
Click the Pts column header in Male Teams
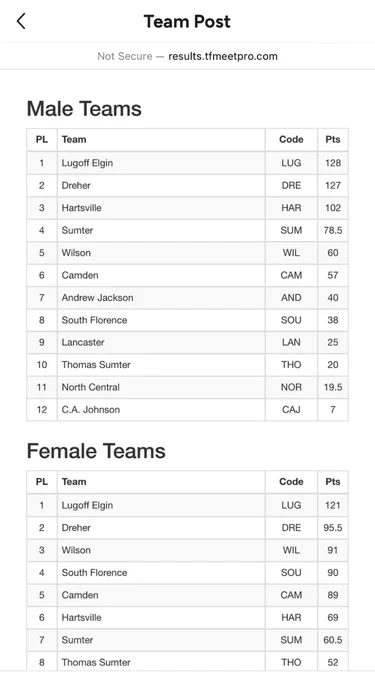pyautogui.click(x=333, y=140)
